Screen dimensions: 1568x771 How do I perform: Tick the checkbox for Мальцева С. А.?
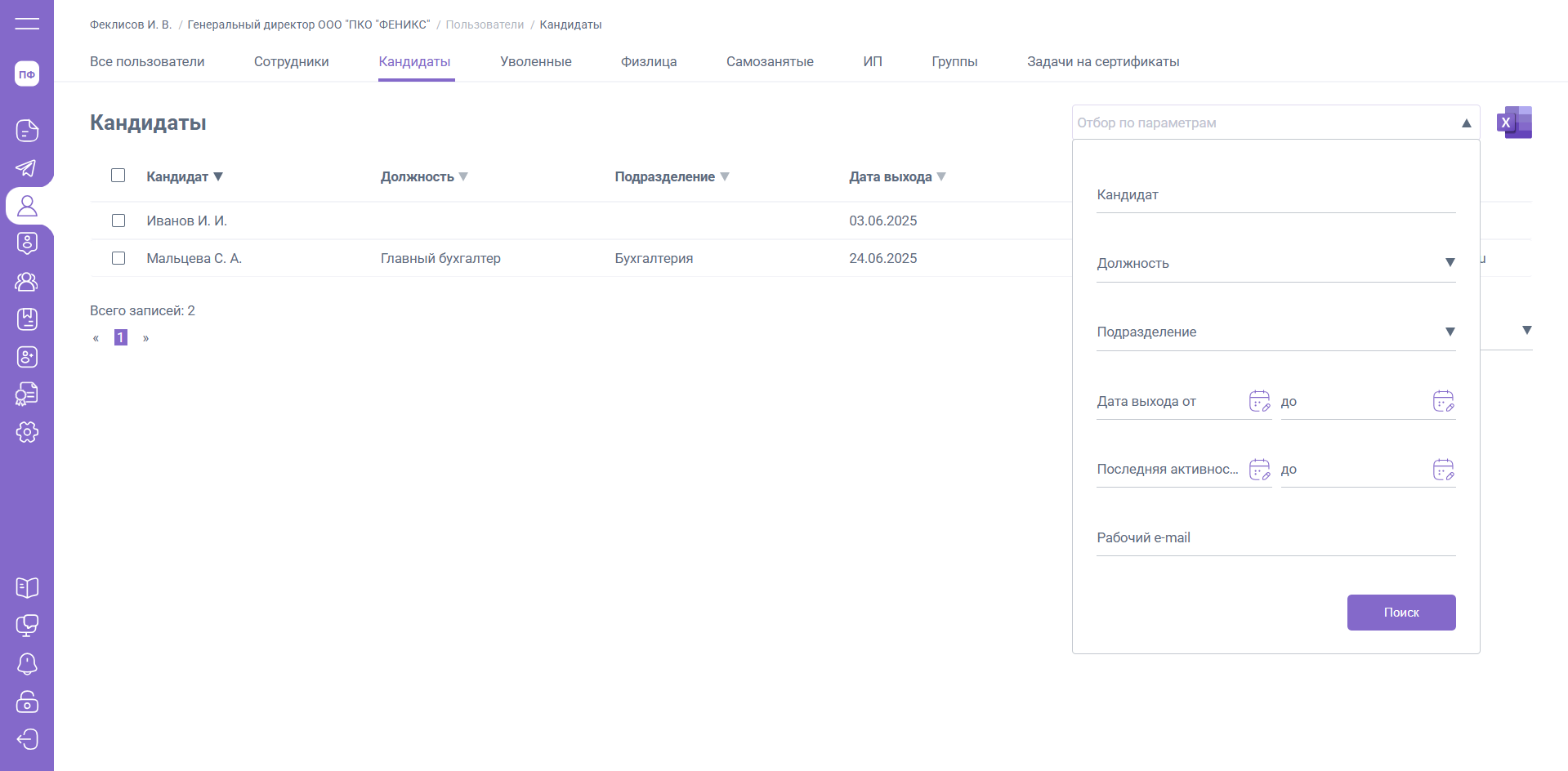coord(118,258)
